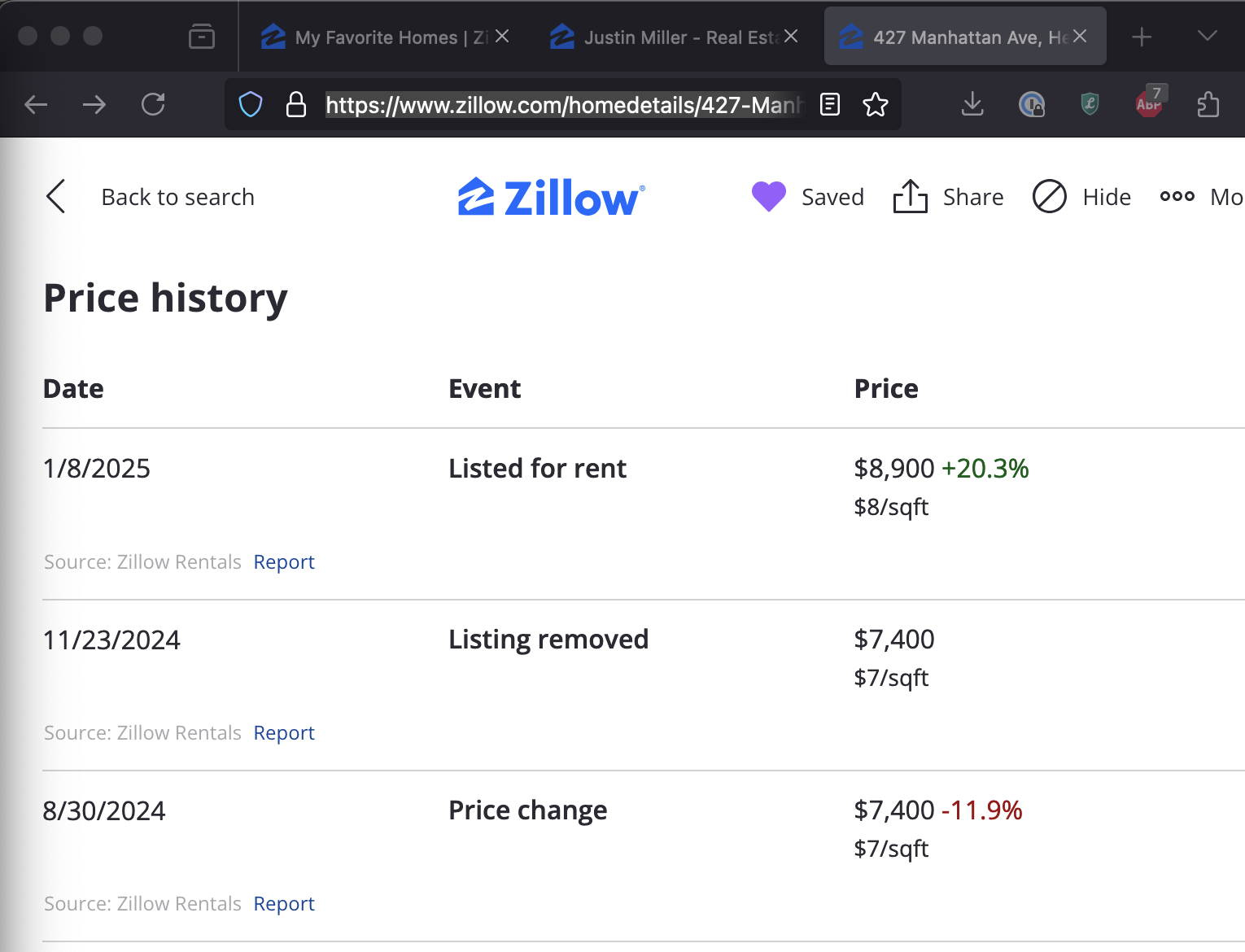Viewport: 1245px width, 952px height.
Task: Open the Firefox Downloads panel
Action: coord(972,104)
